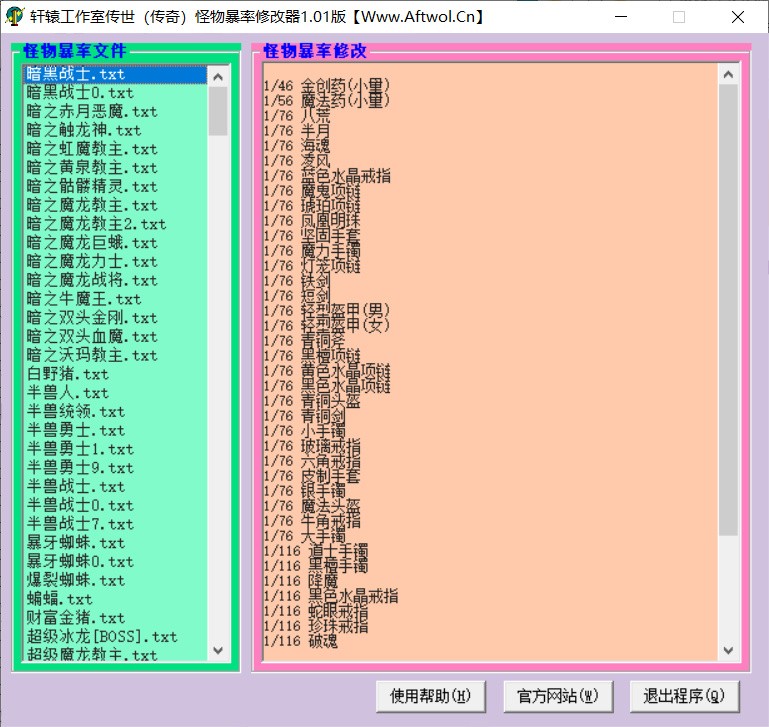This screenshot has width=769, height=727.
Task: Click file list scroll down arrow
Action: [x=218, y=650]
